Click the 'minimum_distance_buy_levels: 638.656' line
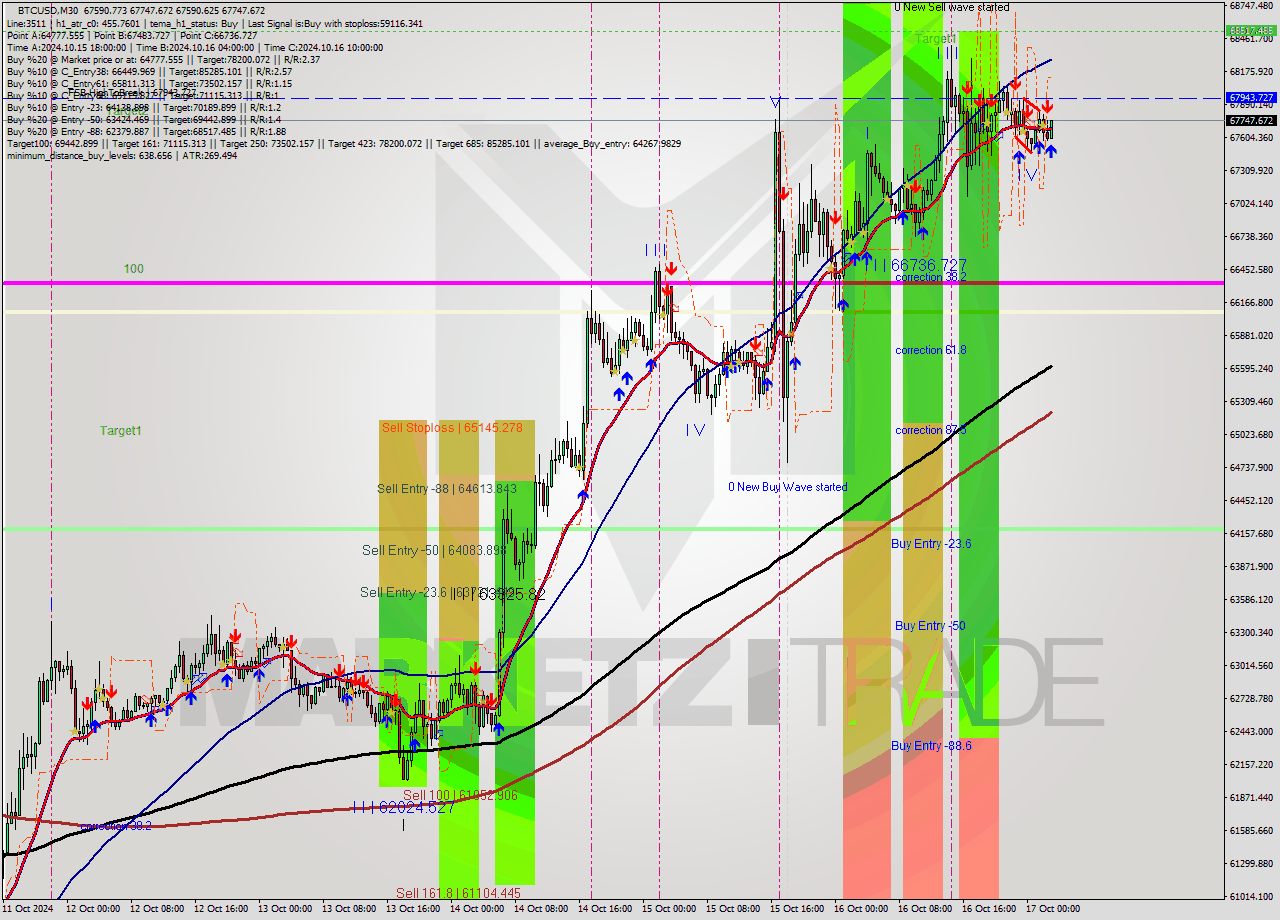Image resolution: width=1280 pixels, height=920 pixels. click(122, 155)
